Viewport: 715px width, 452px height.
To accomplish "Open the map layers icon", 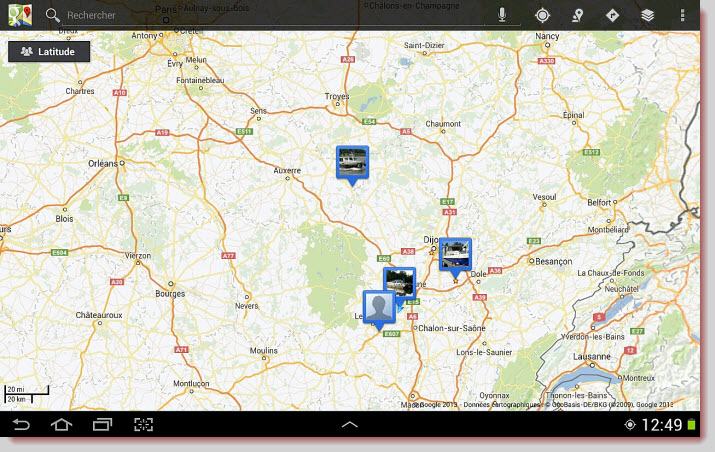I will pyautogui.click(x=648, y=16).
